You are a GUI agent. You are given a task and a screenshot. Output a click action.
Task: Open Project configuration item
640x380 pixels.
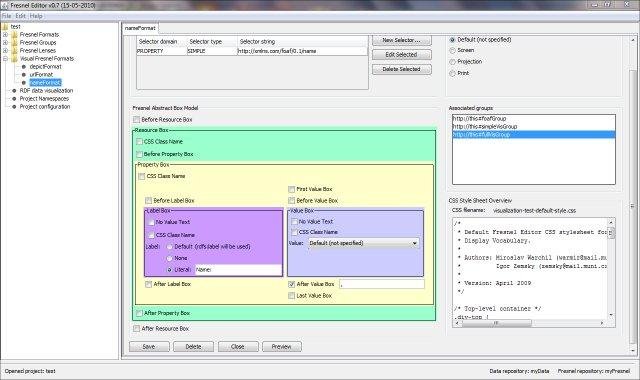(x=45, y=107)
